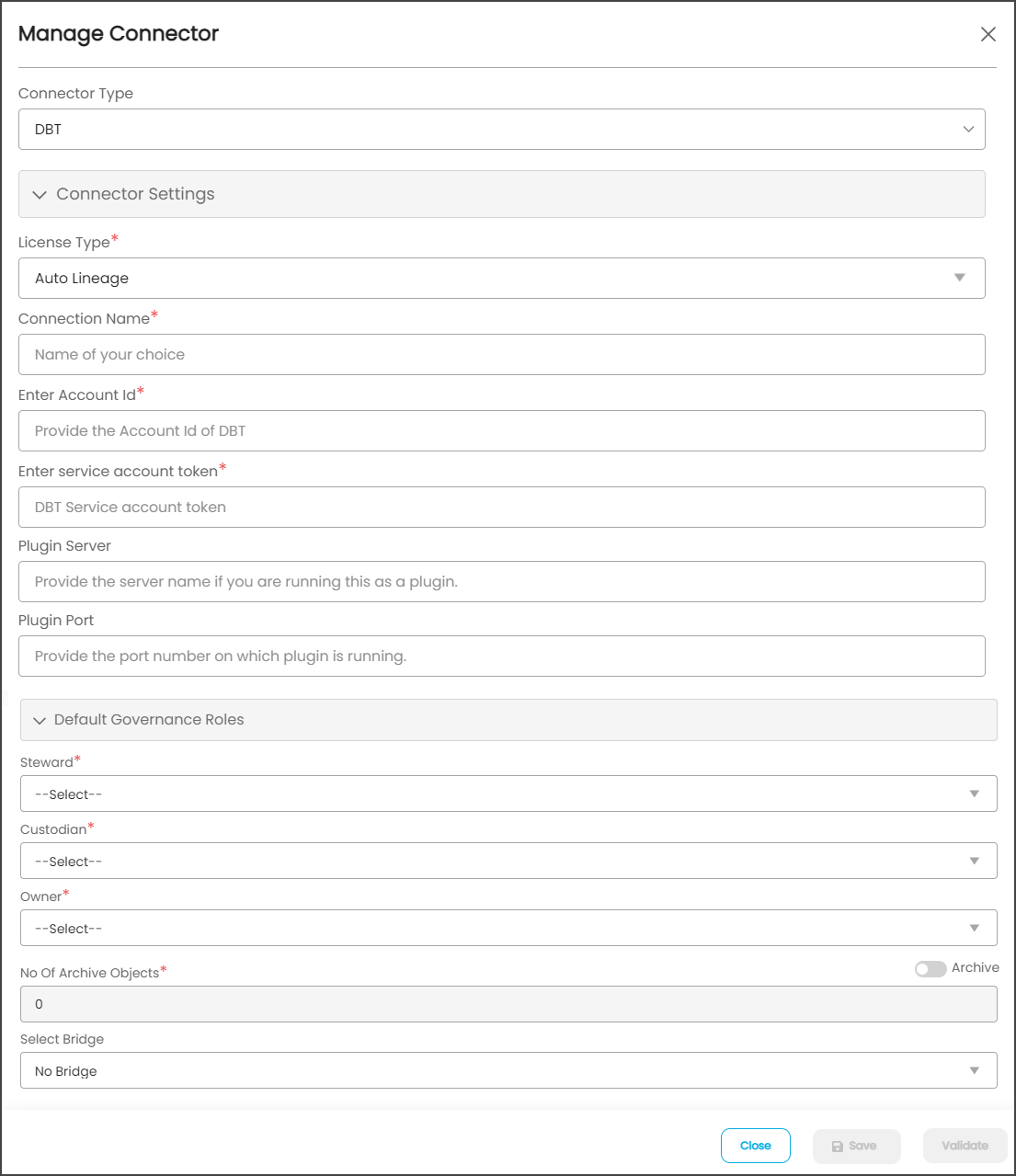The image size is (1016, 1176).
Task: Click the Plugin Port input box
Action: [x=501, y=657]
